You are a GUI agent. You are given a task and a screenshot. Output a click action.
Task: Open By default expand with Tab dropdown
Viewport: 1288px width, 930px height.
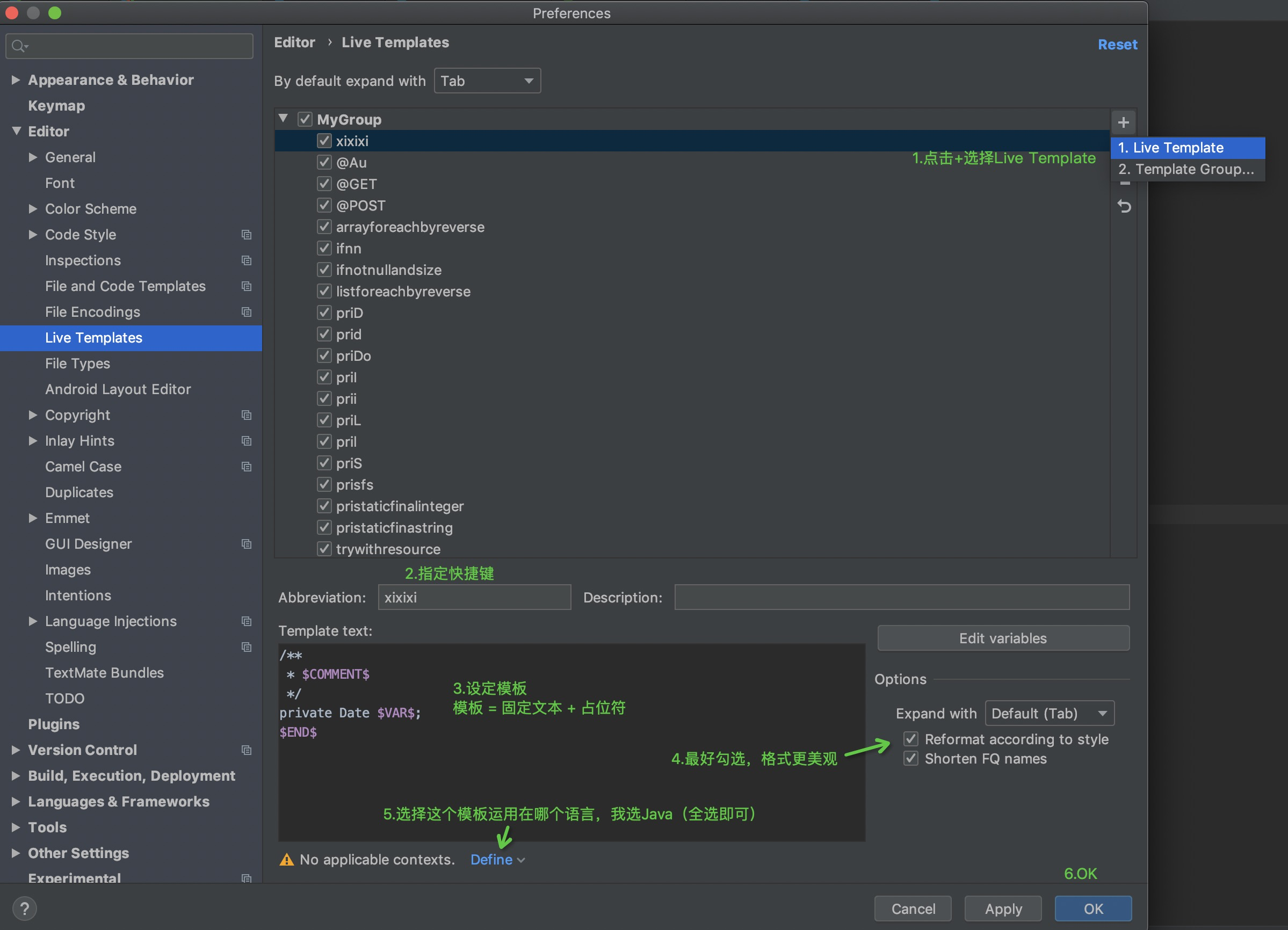[x=487, y=81]
